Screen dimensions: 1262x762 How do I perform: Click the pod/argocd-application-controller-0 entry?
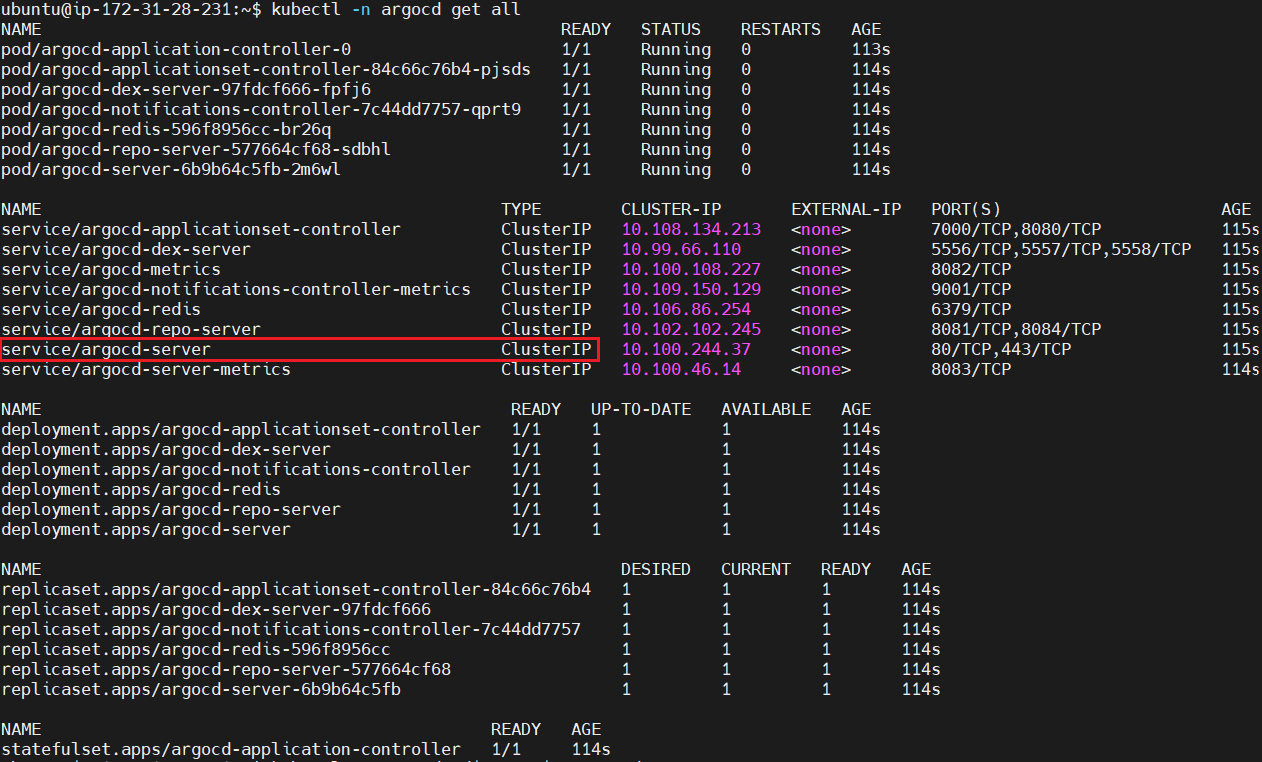coord(176,49)
